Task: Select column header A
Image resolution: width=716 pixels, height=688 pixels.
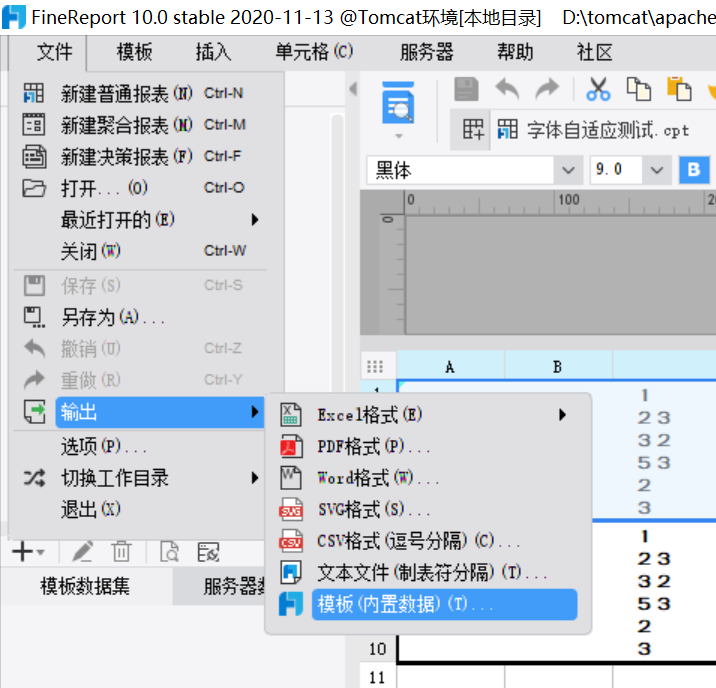Action: click(x=450, y=367)
